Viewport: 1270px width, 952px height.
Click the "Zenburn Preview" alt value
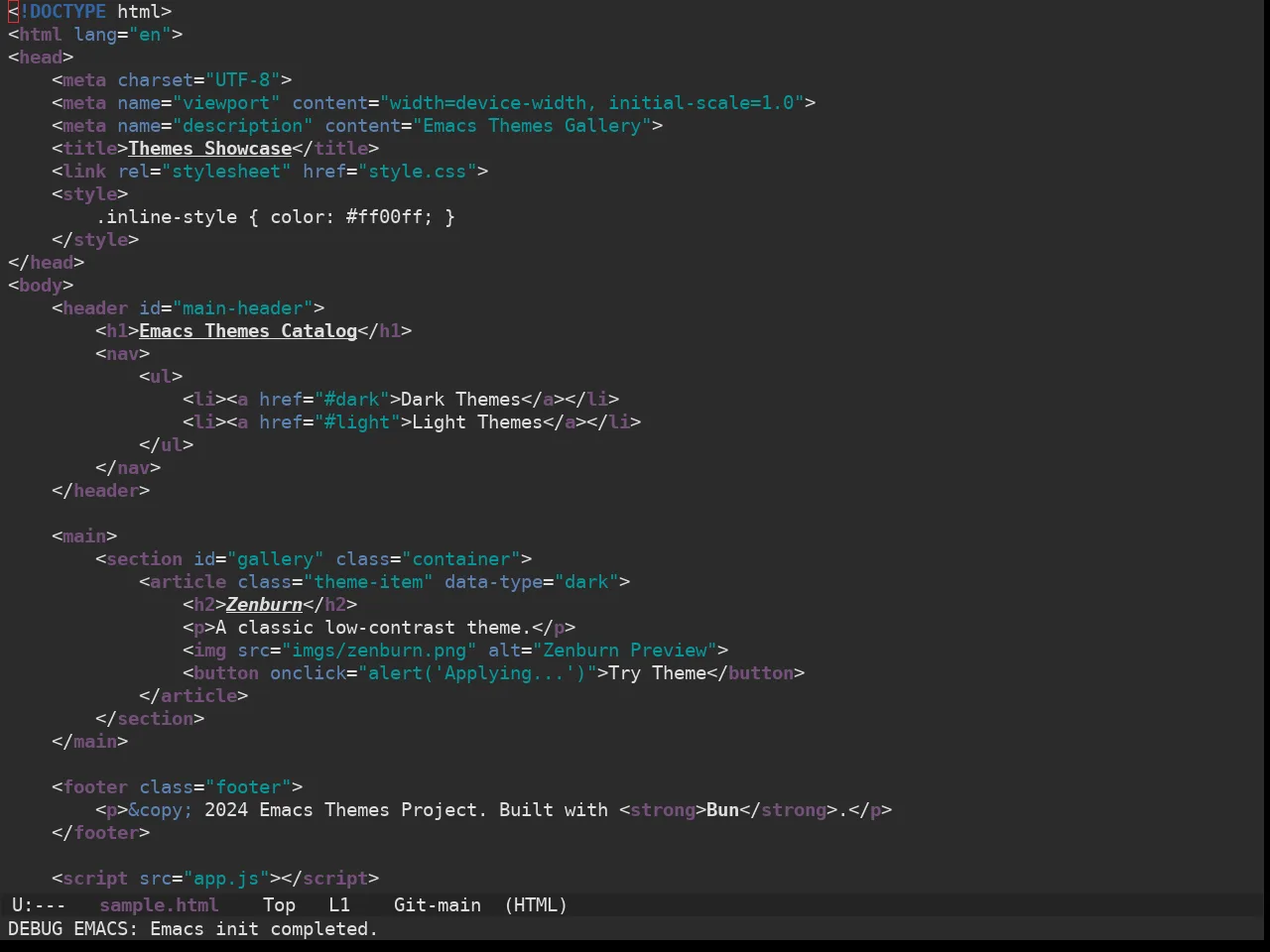point(625,651)
